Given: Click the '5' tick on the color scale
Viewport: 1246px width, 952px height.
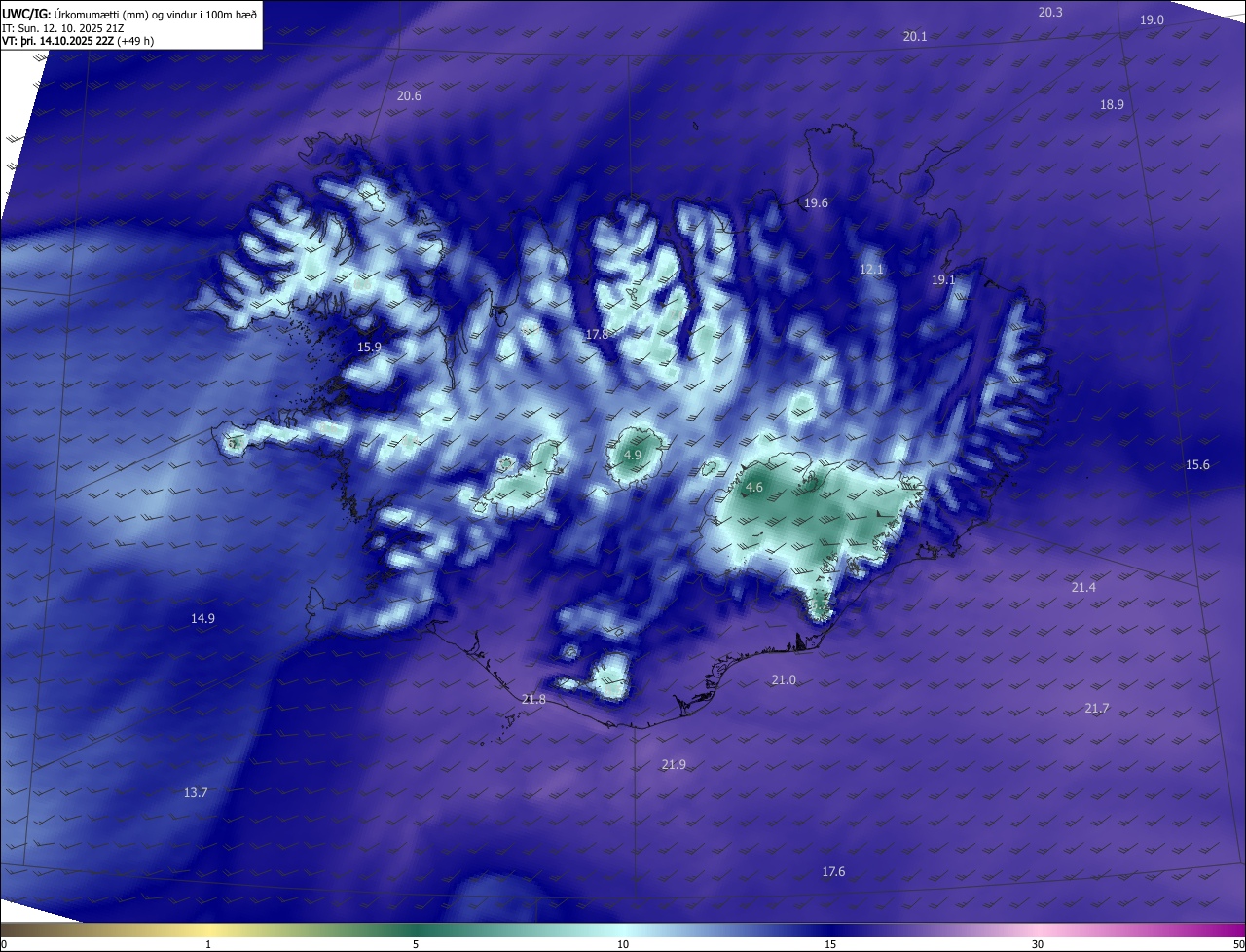Looking at the screenshot, I should pos(416,944).
